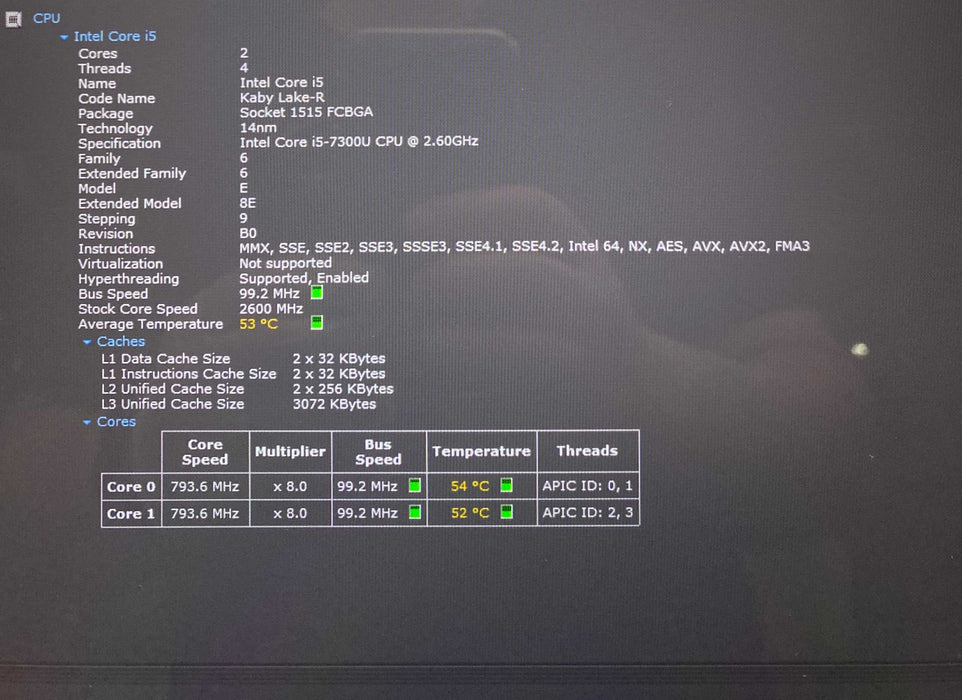
Task: Click Core 1 bus speed green indicator
Action: pos(414,513)
